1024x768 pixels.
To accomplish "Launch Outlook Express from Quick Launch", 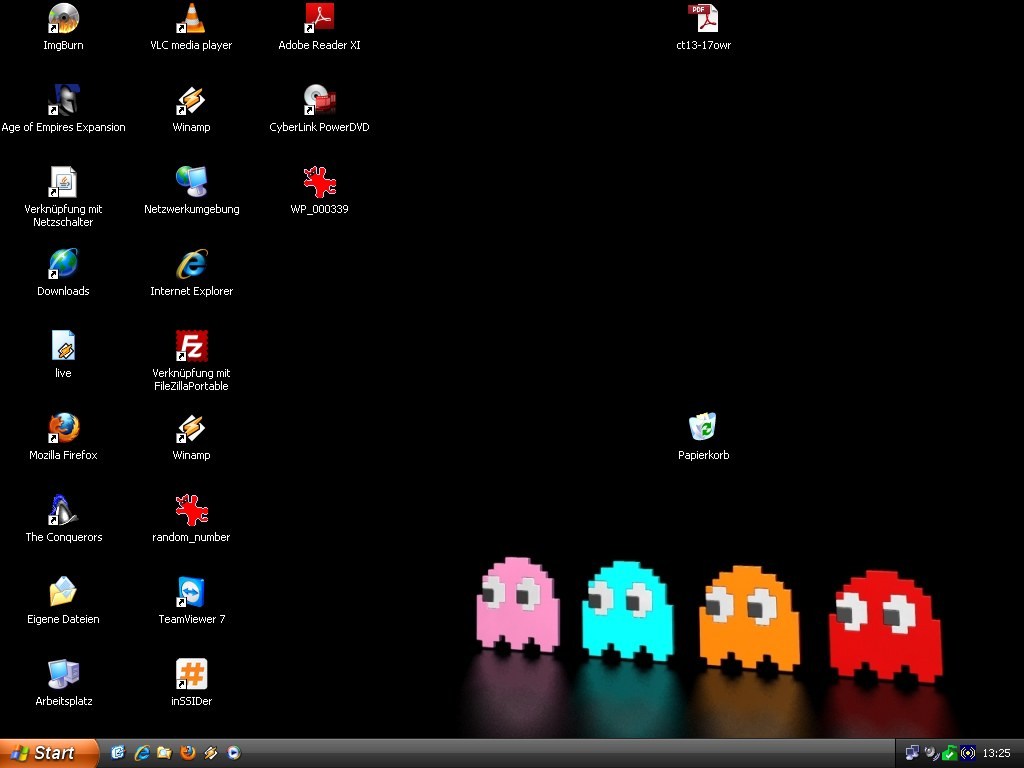I will [x=118, y=753].
